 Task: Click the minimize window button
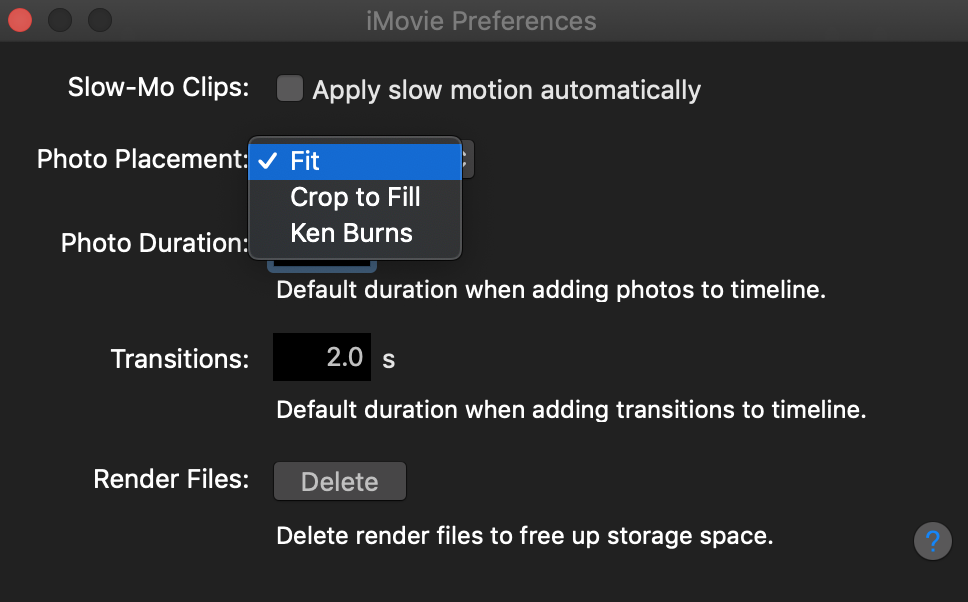click(x=60, y=20)
